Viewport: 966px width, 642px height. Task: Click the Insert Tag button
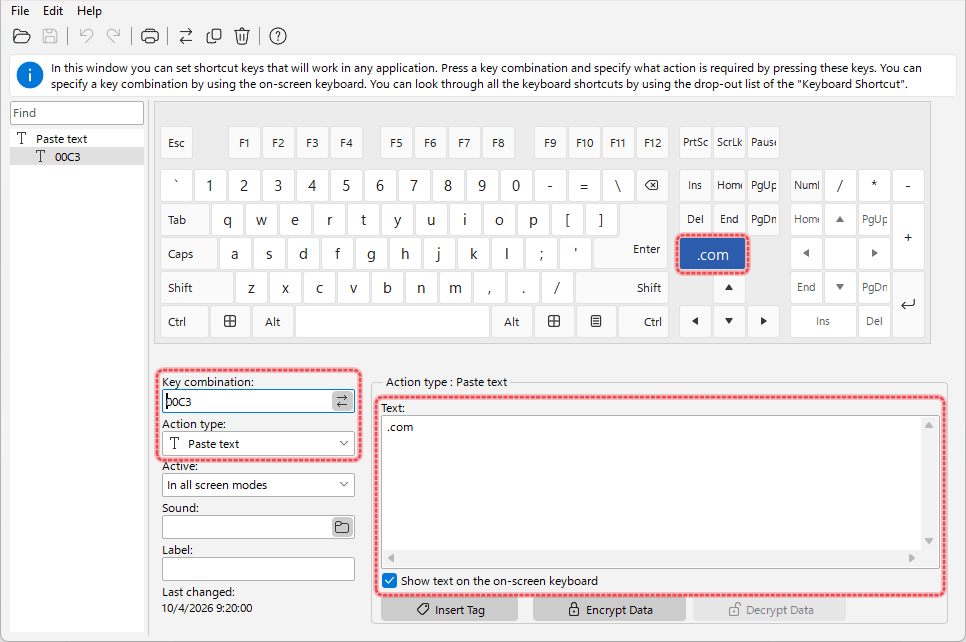tap(449, 610)
